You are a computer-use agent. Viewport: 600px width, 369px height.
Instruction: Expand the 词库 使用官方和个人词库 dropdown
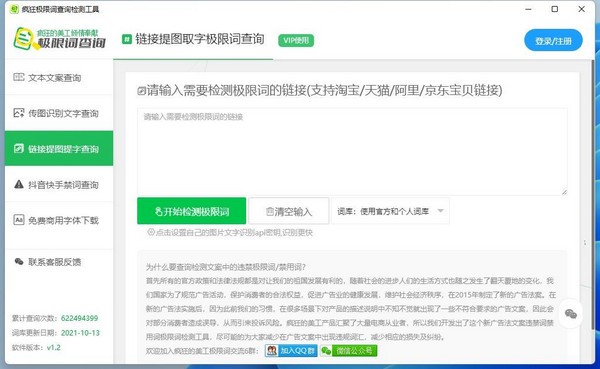(x=390, y=211)
